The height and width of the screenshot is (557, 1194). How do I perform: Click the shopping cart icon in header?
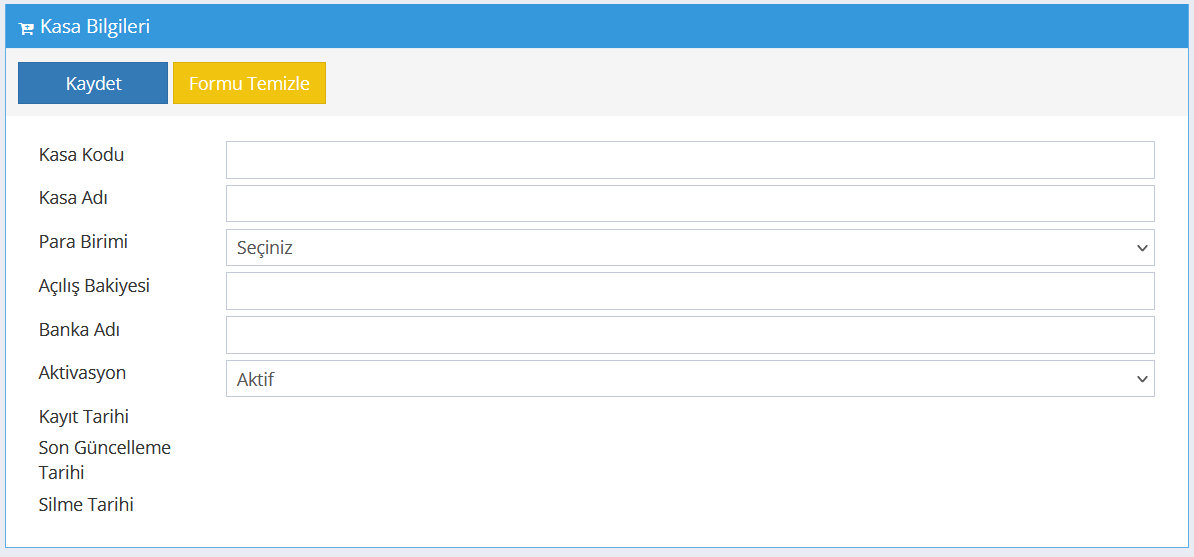[x=26, y=28]
